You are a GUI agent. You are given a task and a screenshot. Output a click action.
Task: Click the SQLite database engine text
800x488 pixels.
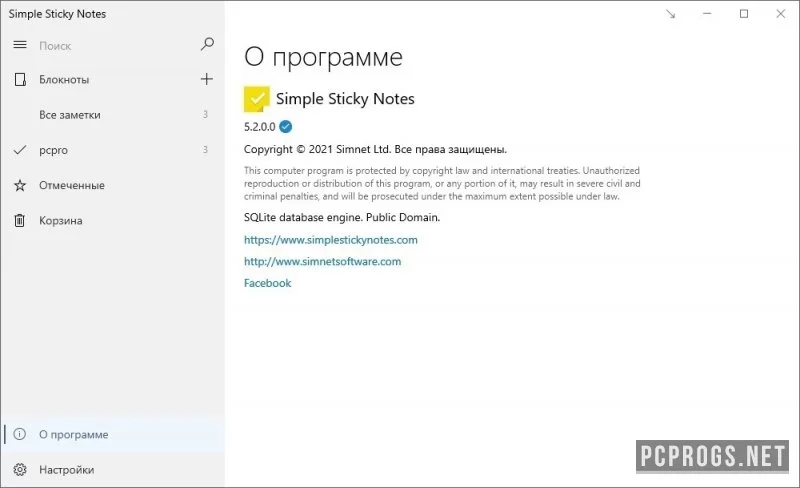[x=342, y=217]
